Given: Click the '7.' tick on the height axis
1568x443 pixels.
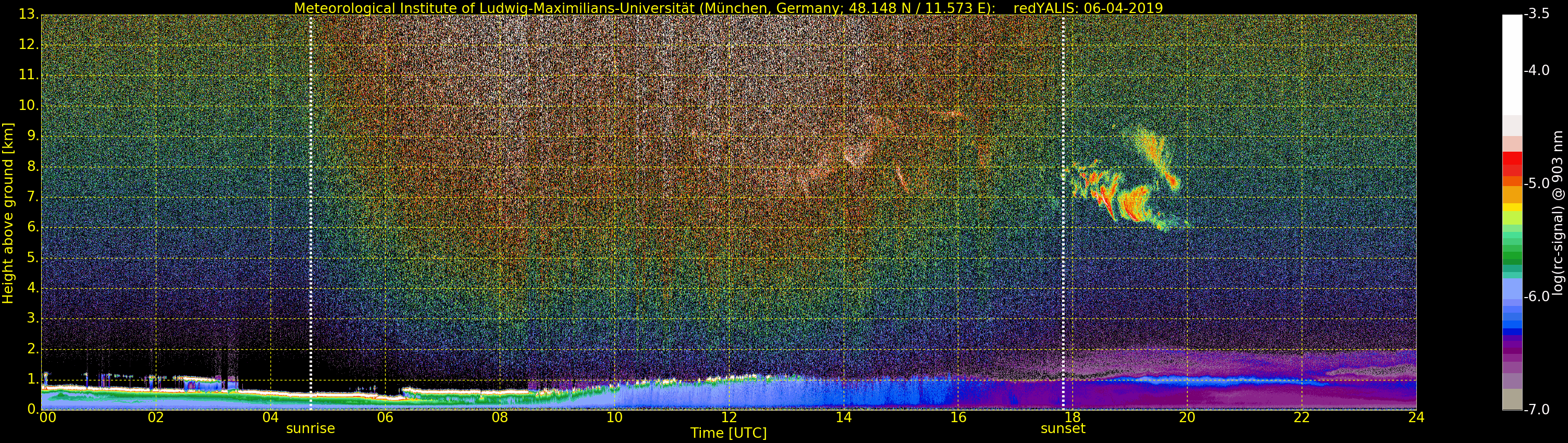Looking at the screenshot, I should (33, 196).
